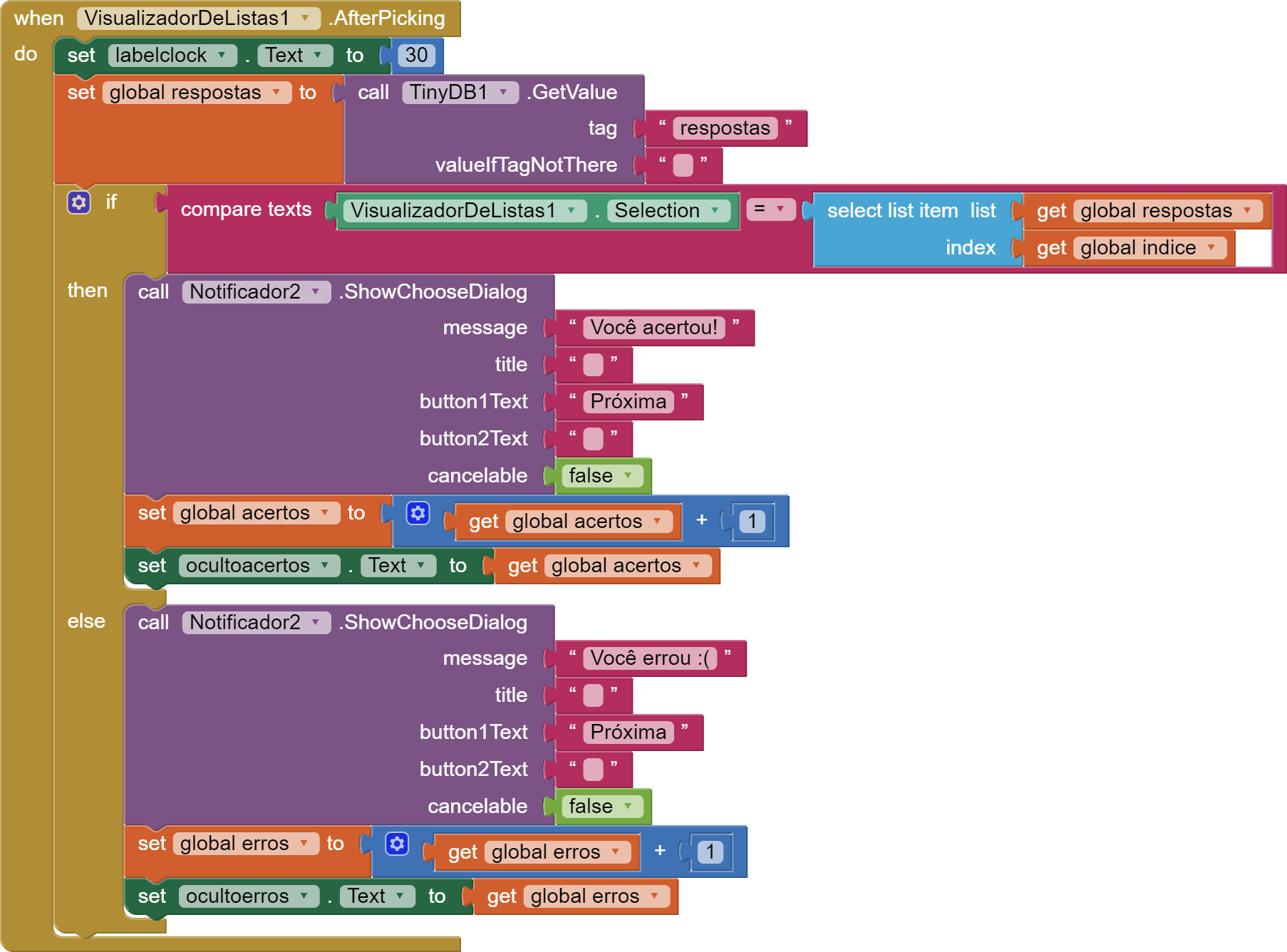
Task: Click gear icon on erros addition block
Action: 397,844
